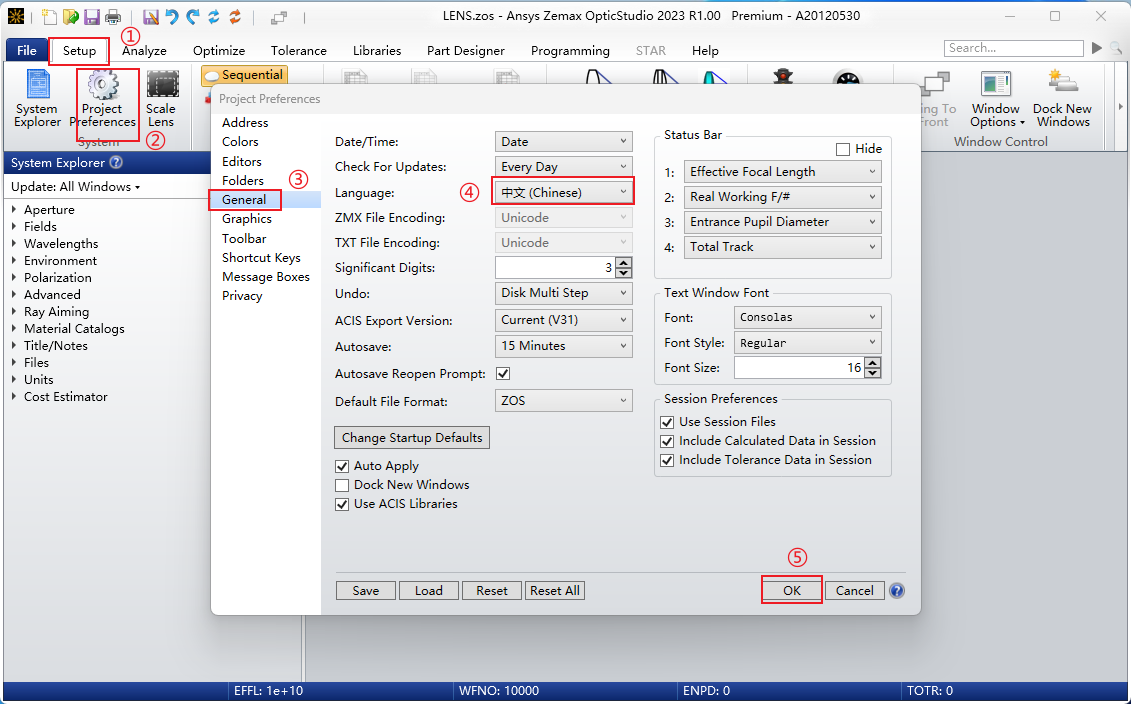Click the gray overlapping windows toolbar icon

click(280, 18)
